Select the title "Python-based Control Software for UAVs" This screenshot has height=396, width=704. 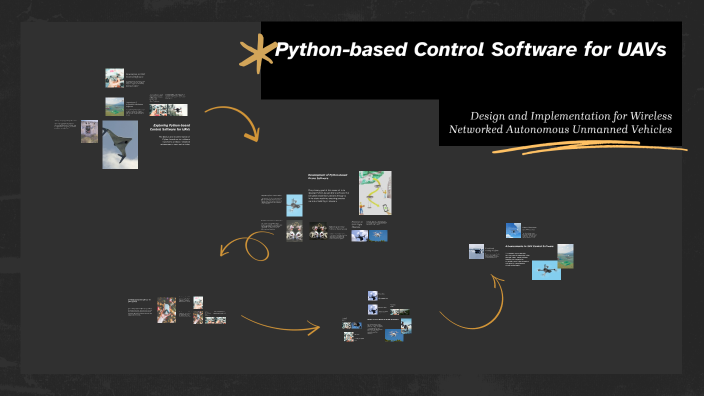click(471, 49)
